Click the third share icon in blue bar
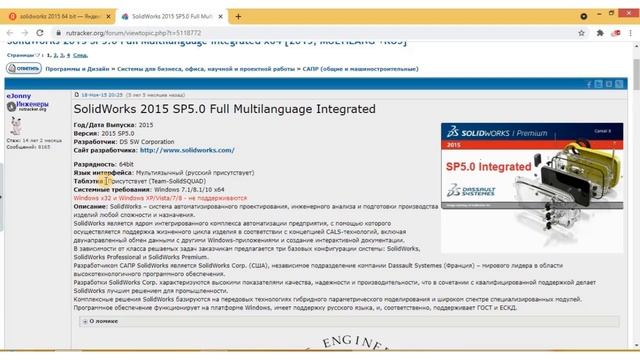The height and width of the screenshot is (360, 640). click(x=609, y=84)
